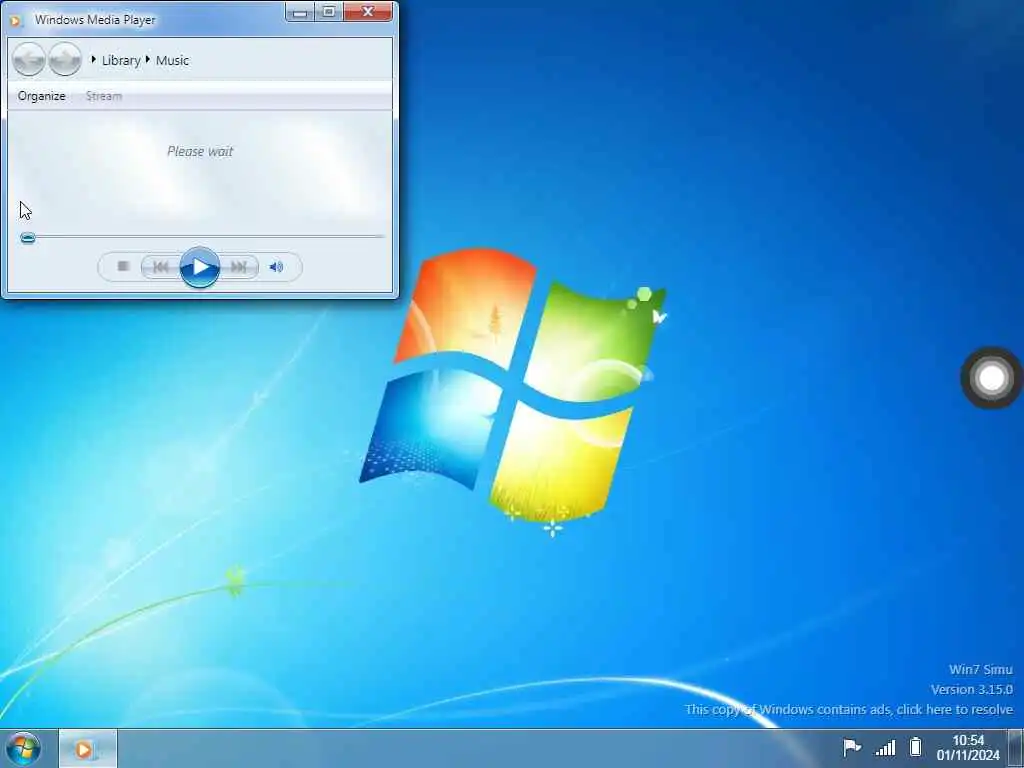Check the network signal tray icon
The width and height of the screenshot is (1024, 768).
pyautogui.click(x=885, y=747)
